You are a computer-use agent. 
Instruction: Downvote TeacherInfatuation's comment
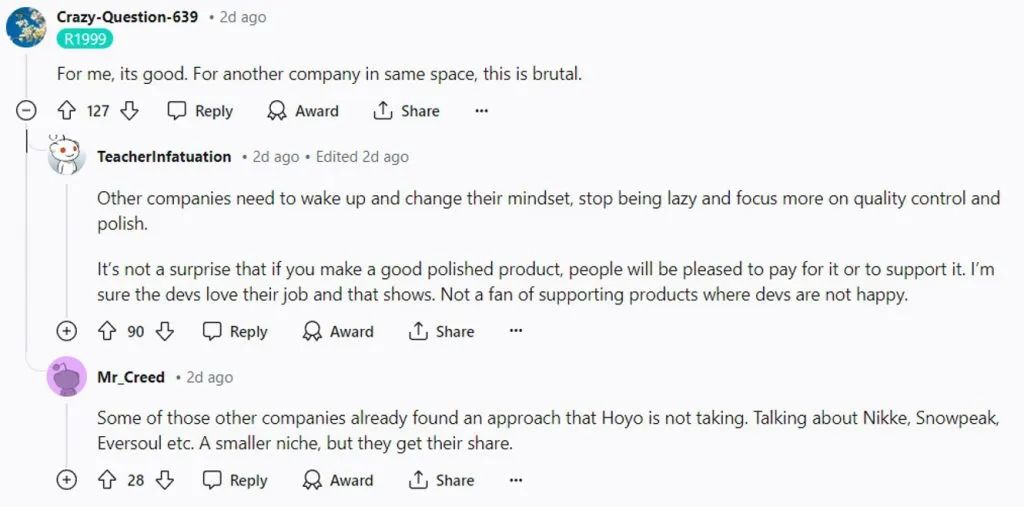point(165,332)
